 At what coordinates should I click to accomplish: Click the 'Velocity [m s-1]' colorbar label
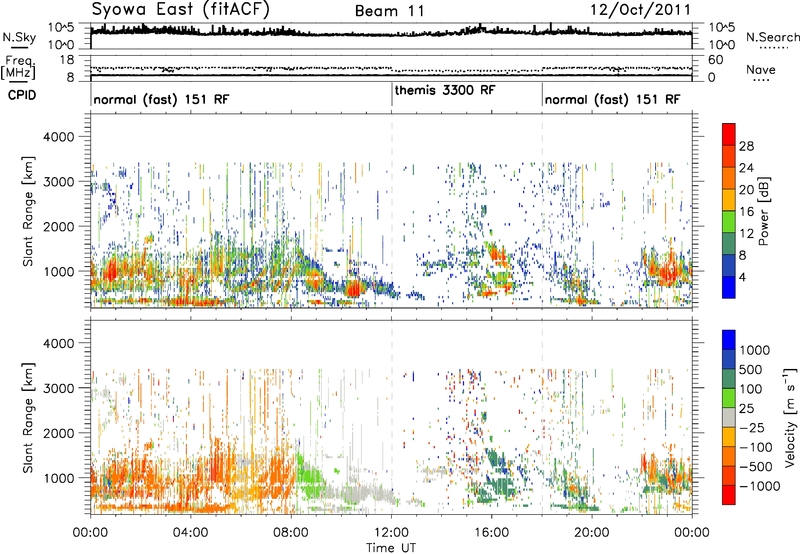pos(790,417)
